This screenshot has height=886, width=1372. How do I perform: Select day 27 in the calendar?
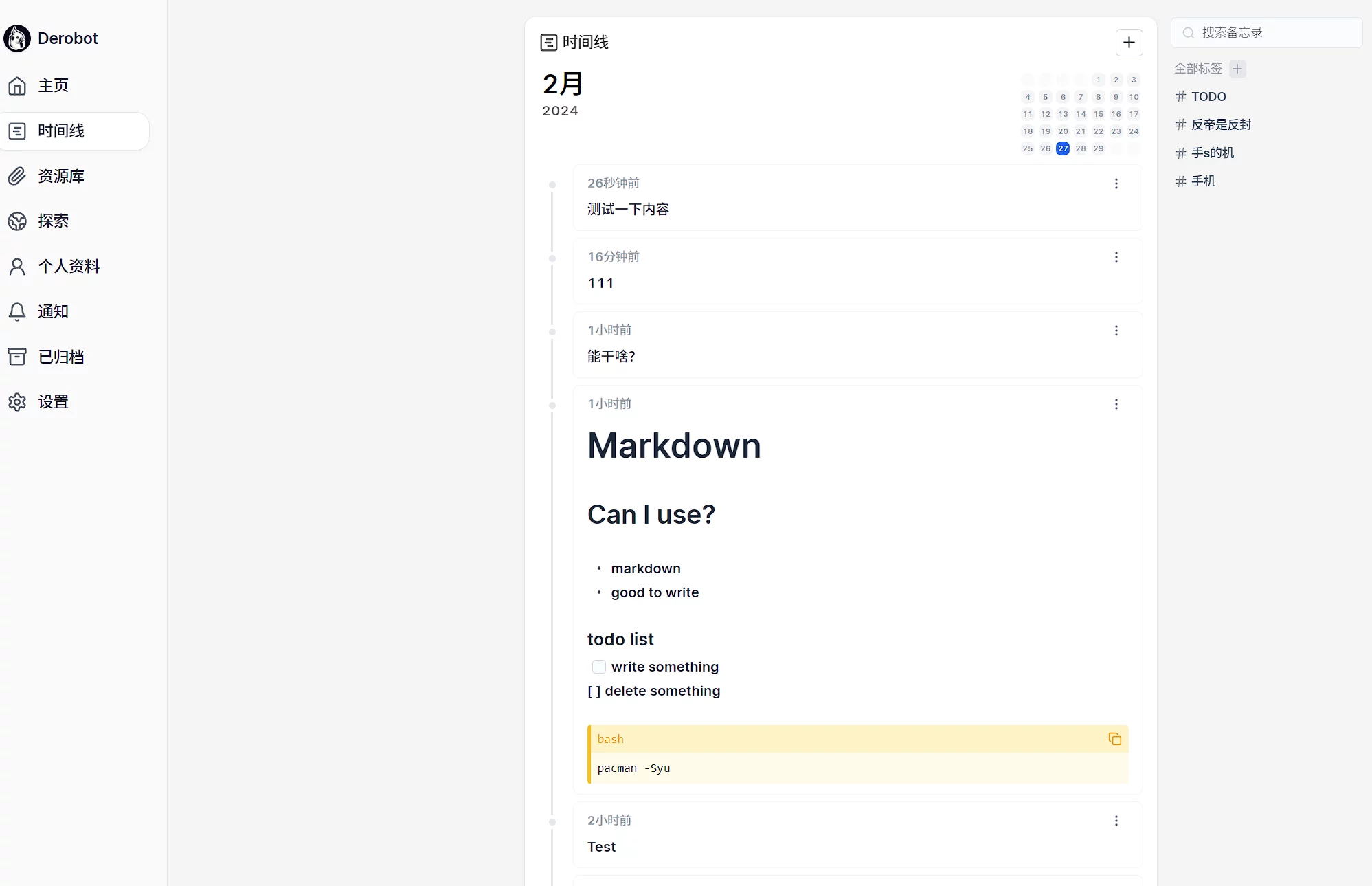pos(1063,148)
